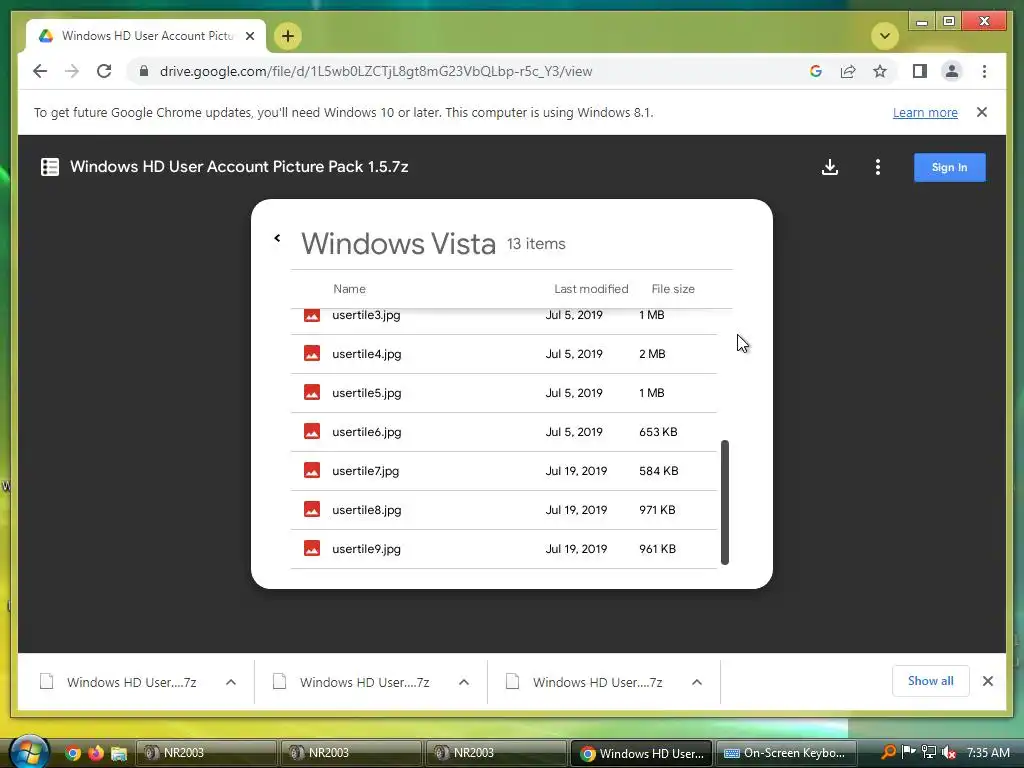This screenshot has width=1024, height=768.
Task: Open the tab search dropdown arrow
Action: pyautogui.click(x=885, y=36)
